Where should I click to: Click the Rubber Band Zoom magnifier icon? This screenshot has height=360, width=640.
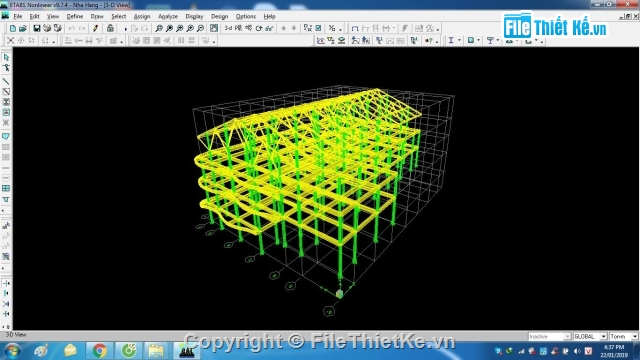pos(159,28)
